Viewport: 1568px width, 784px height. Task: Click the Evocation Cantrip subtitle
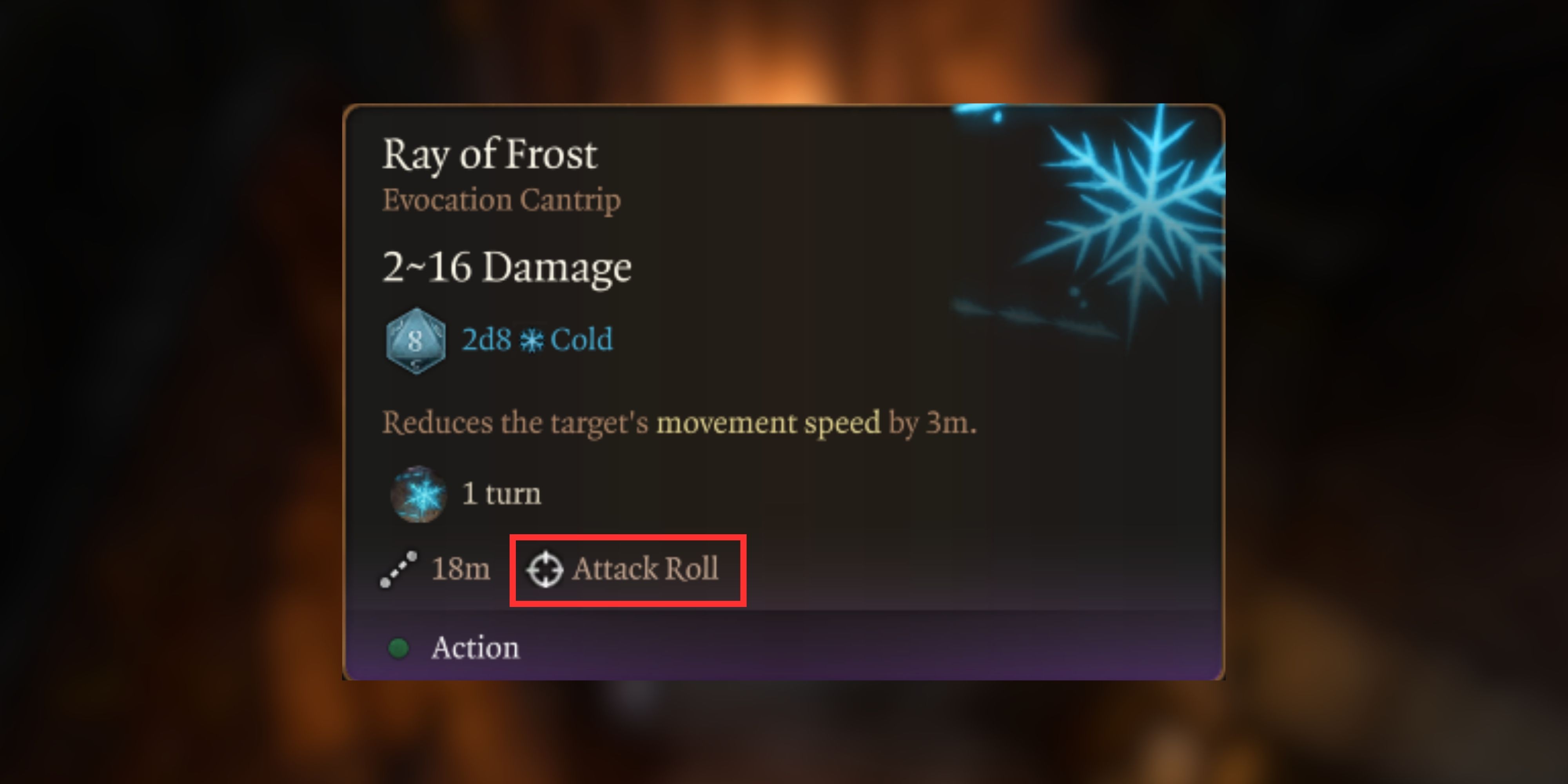point(502,200)
